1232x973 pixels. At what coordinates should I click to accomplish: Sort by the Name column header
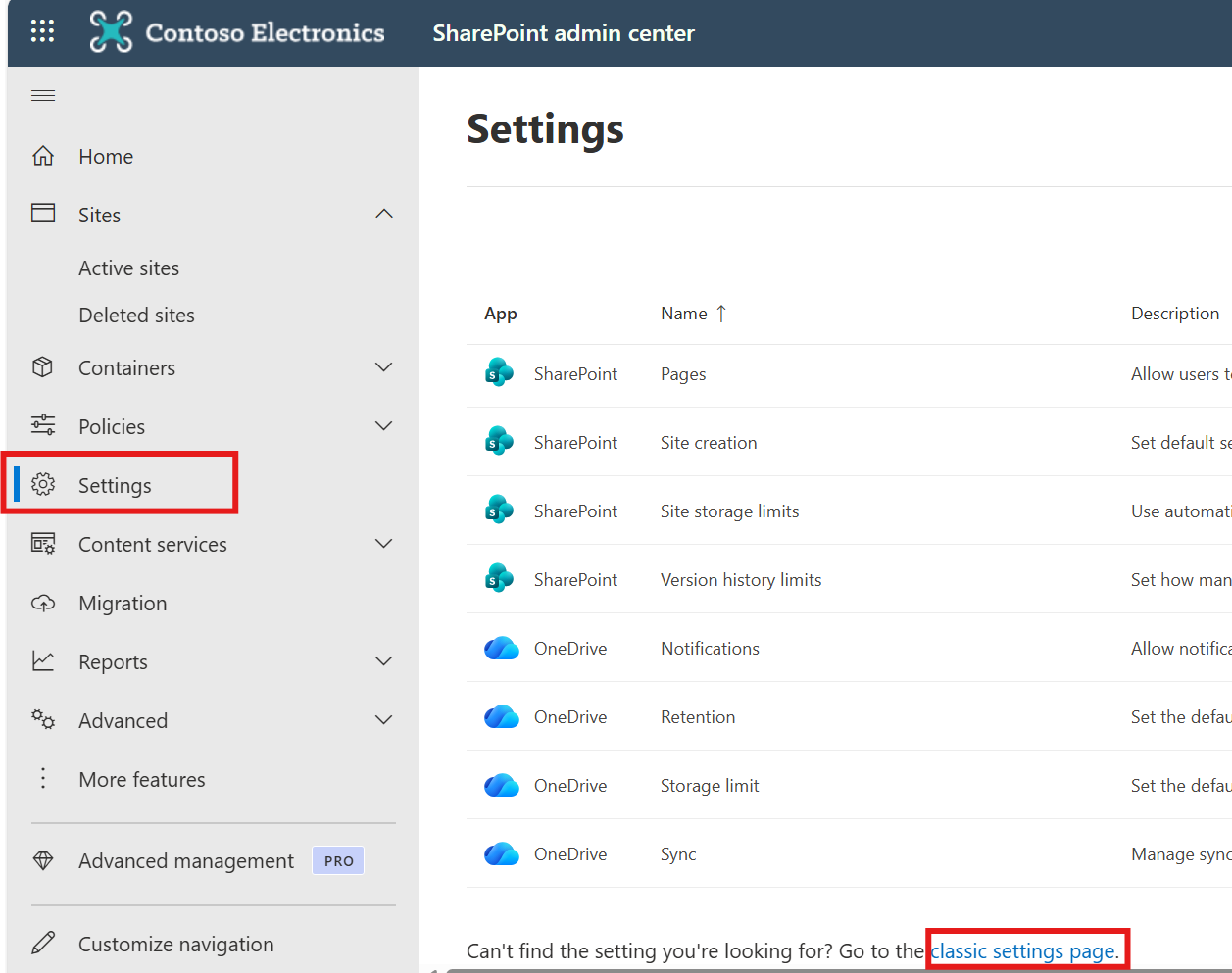pos(684,314)
